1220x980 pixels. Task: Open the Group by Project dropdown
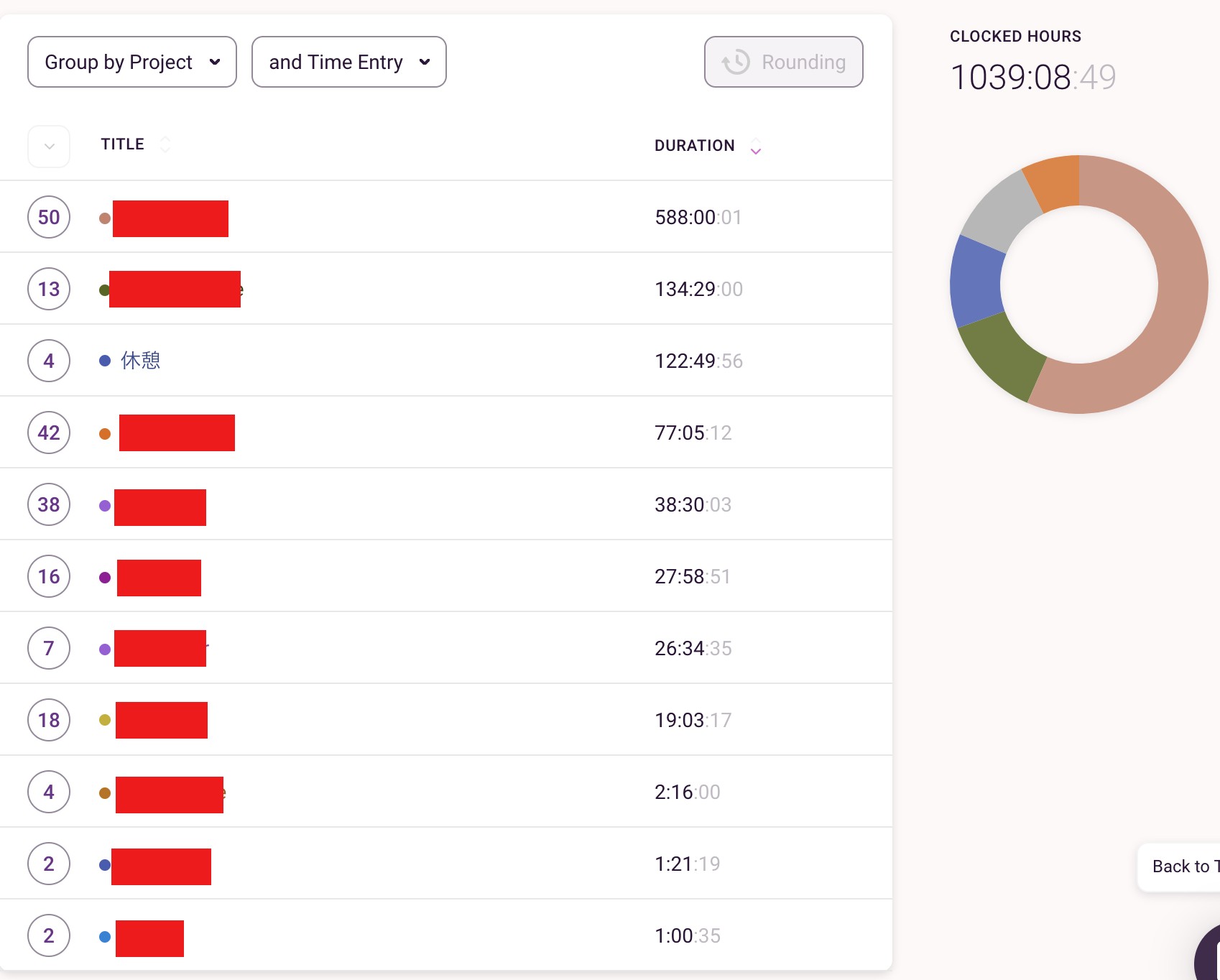(x=132, y=62)
